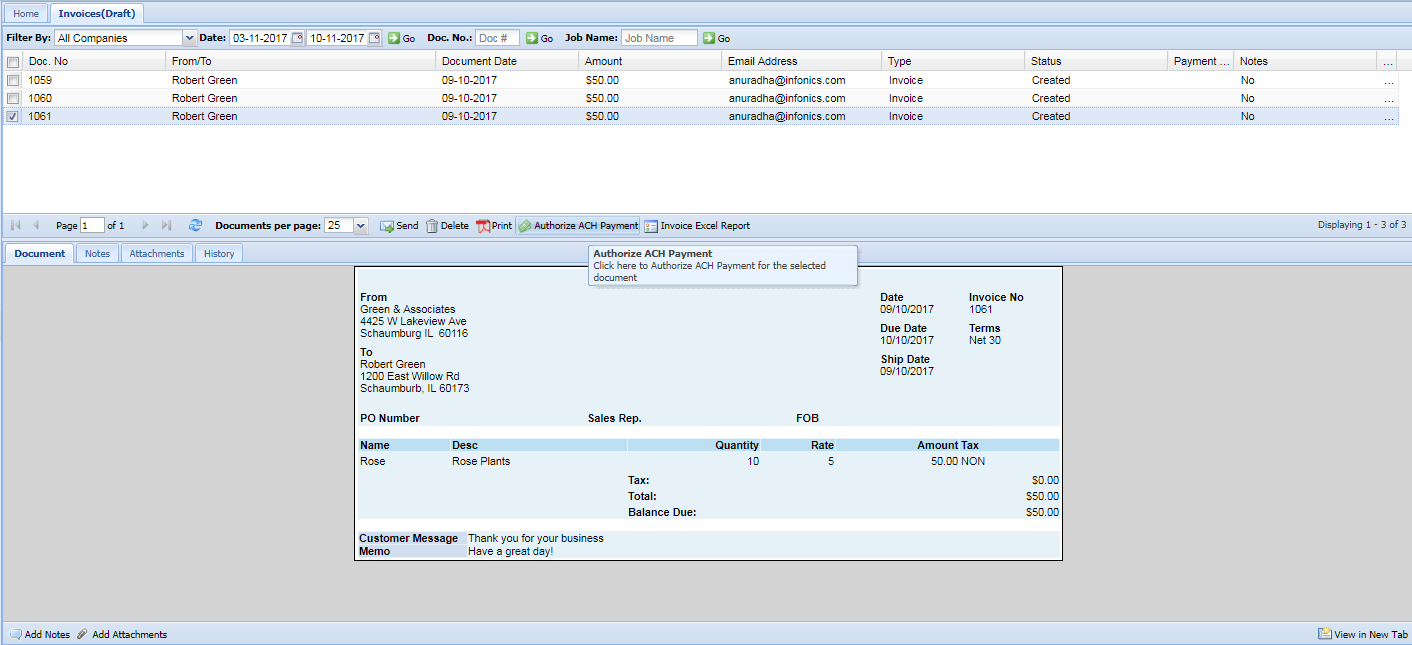The width and height of the screenshot is (1412, 645).
Task: Click Go next to Job Name
Action: [716, 38]
